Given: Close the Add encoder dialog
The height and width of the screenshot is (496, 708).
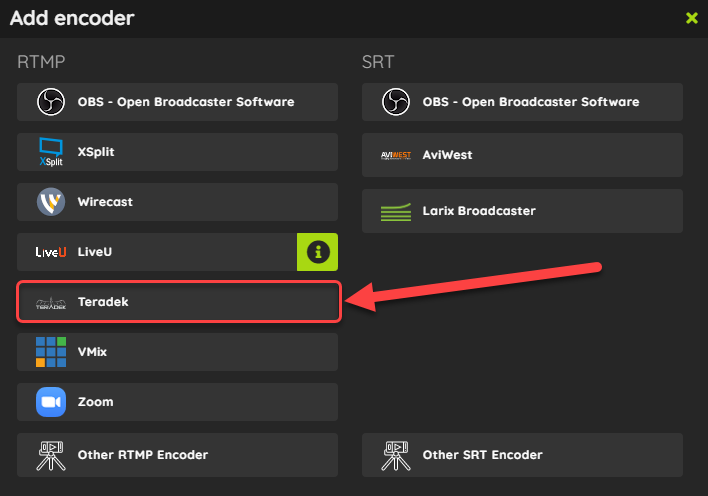Looking at the screenshot, I should pos(692,18).
